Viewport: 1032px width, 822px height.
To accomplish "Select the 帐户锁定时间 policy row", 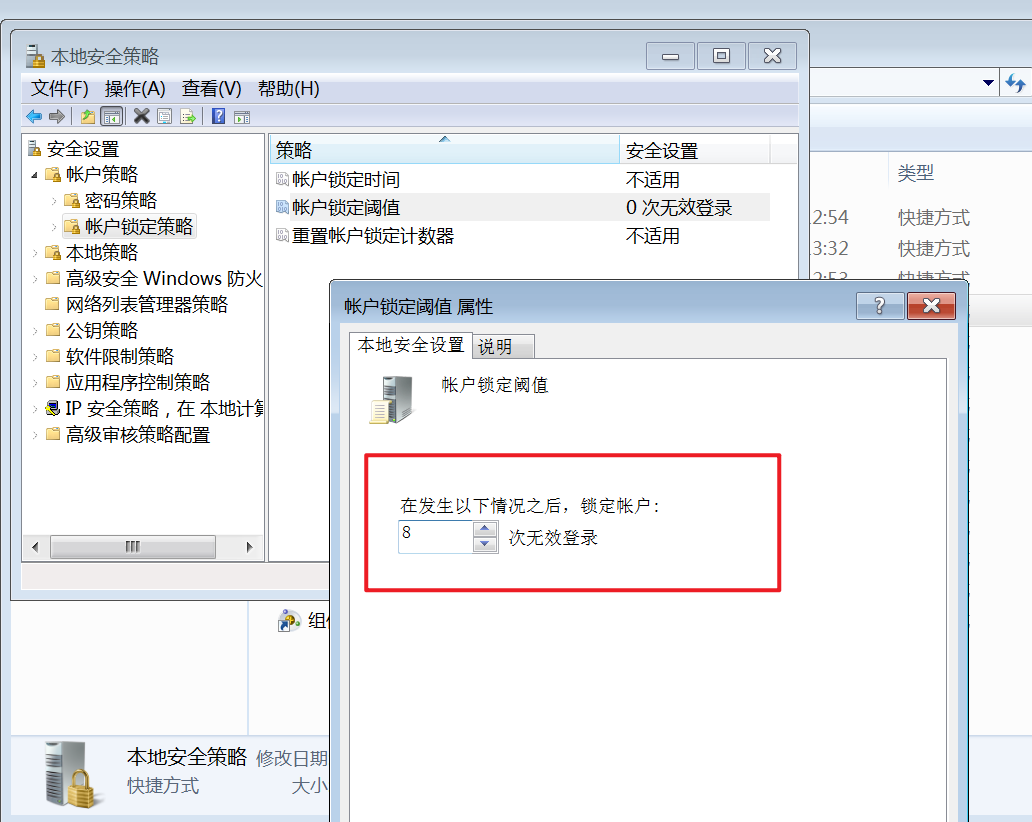I will click(522, 180).
